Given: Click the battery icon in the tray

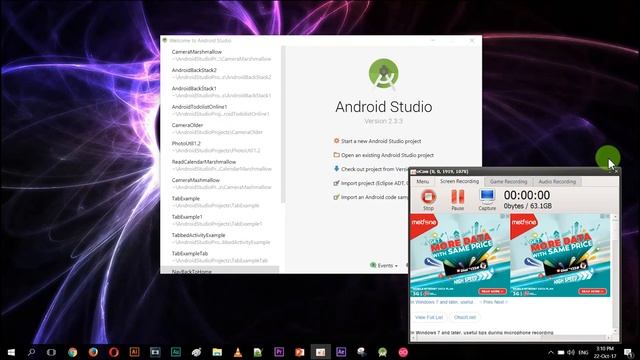Looking at the screenshot, I should click(561, 352).
